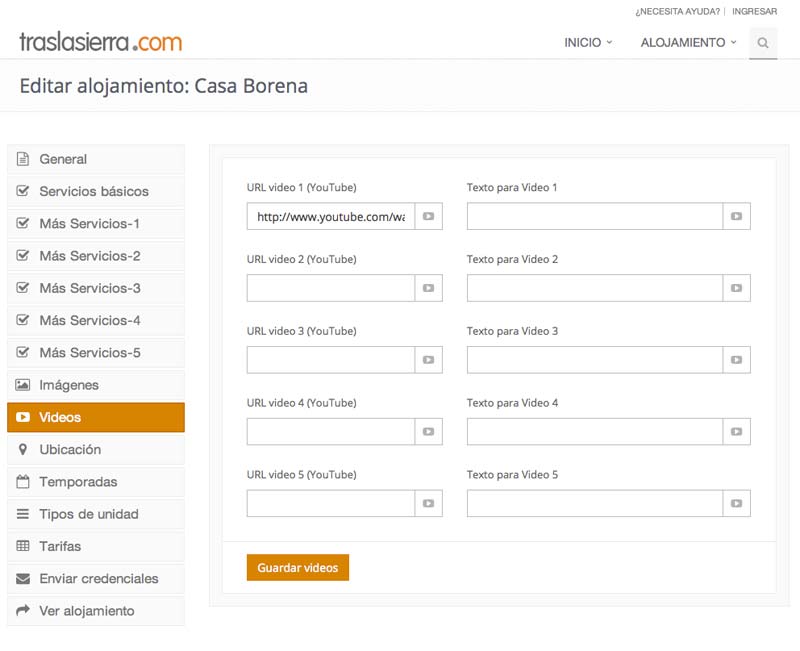Click the video icon beside Texto para Video 5
The width and height of the screenshot is (800, 651).
736,504
